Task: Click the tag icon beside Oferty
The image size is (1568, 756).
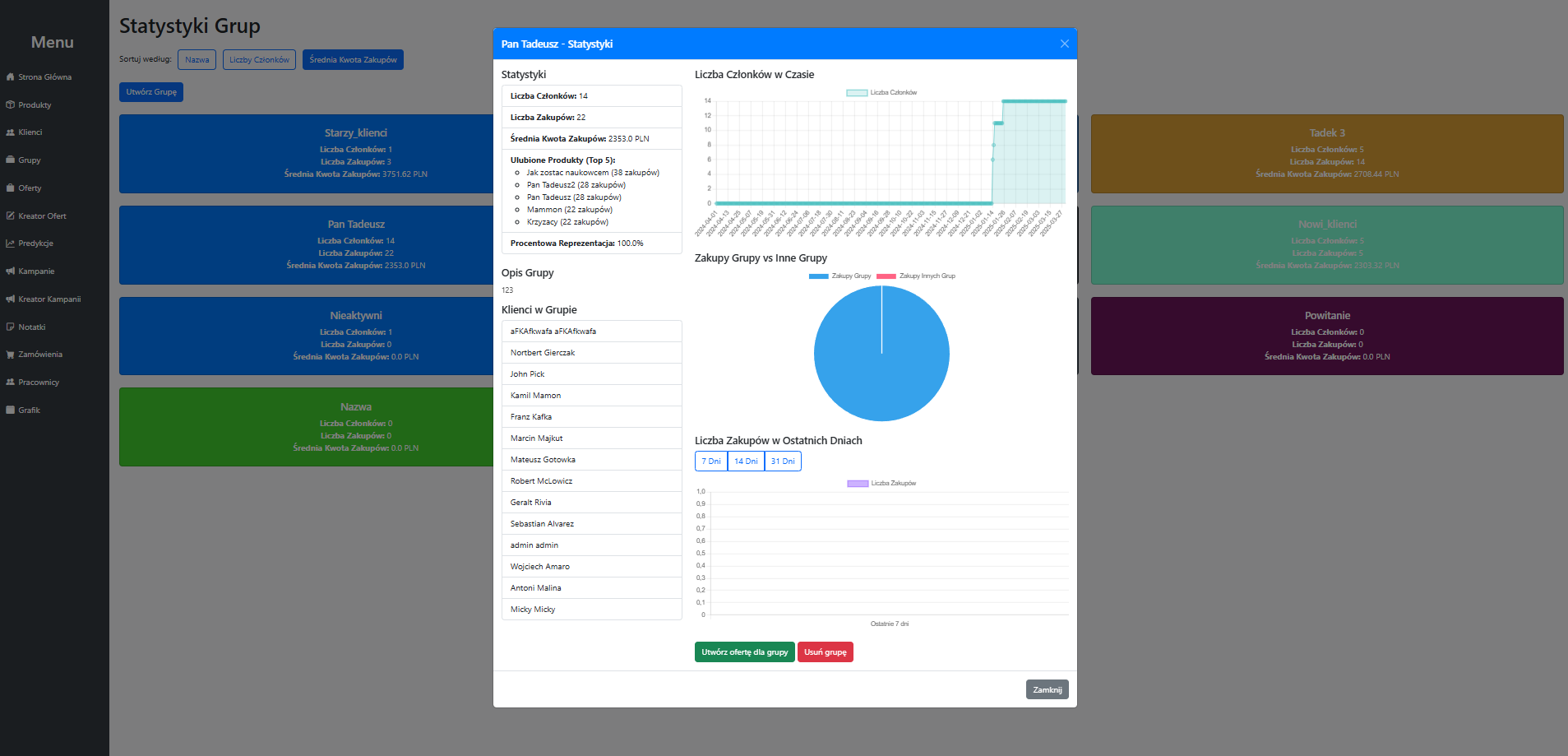Action: point(10,188)
